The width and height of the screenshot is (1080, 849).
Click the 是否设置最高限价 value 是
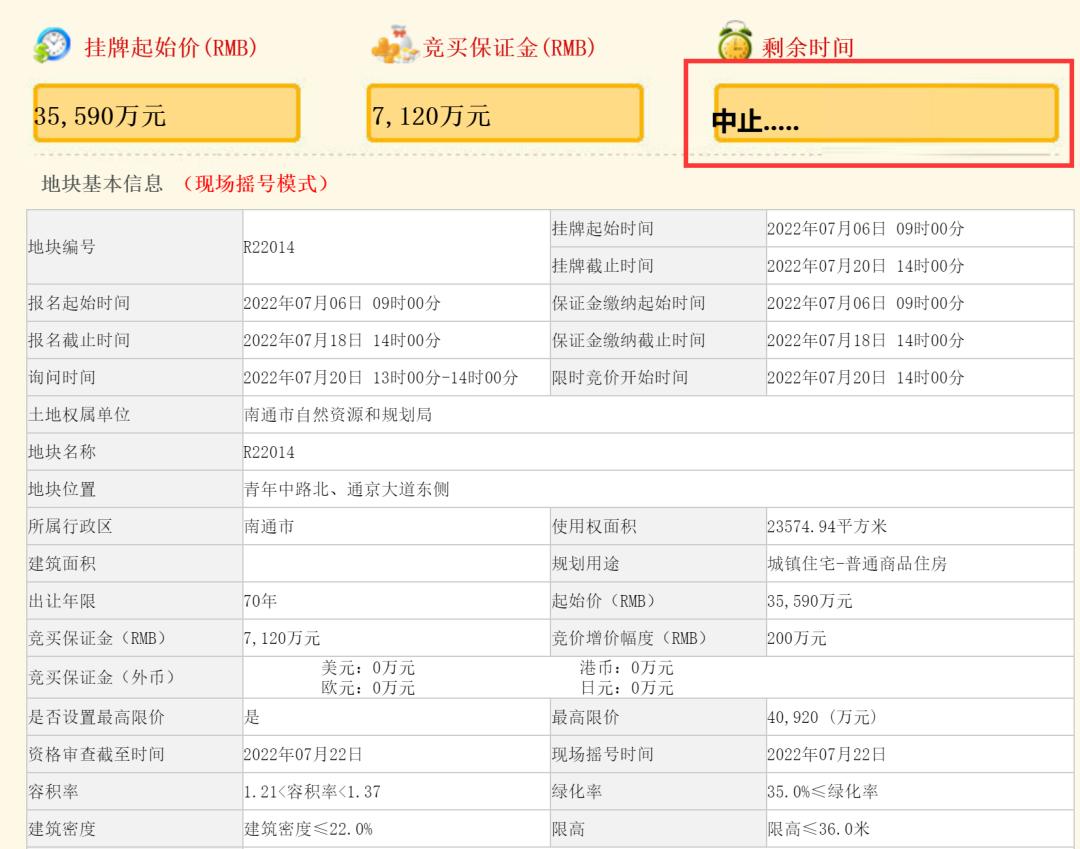click(x=251, y=717)
